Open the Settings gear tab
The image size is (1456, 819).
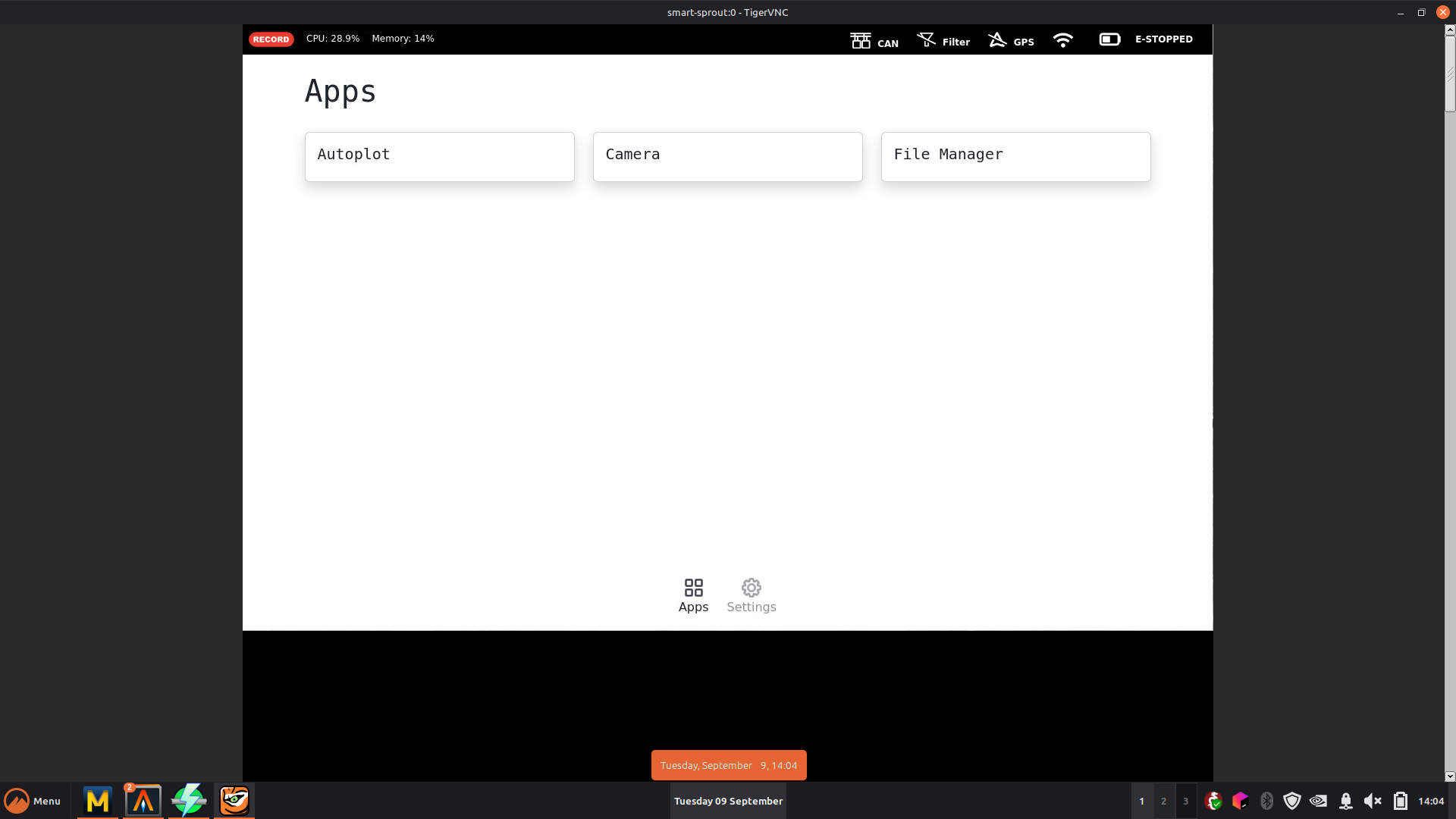pos(751,595)
